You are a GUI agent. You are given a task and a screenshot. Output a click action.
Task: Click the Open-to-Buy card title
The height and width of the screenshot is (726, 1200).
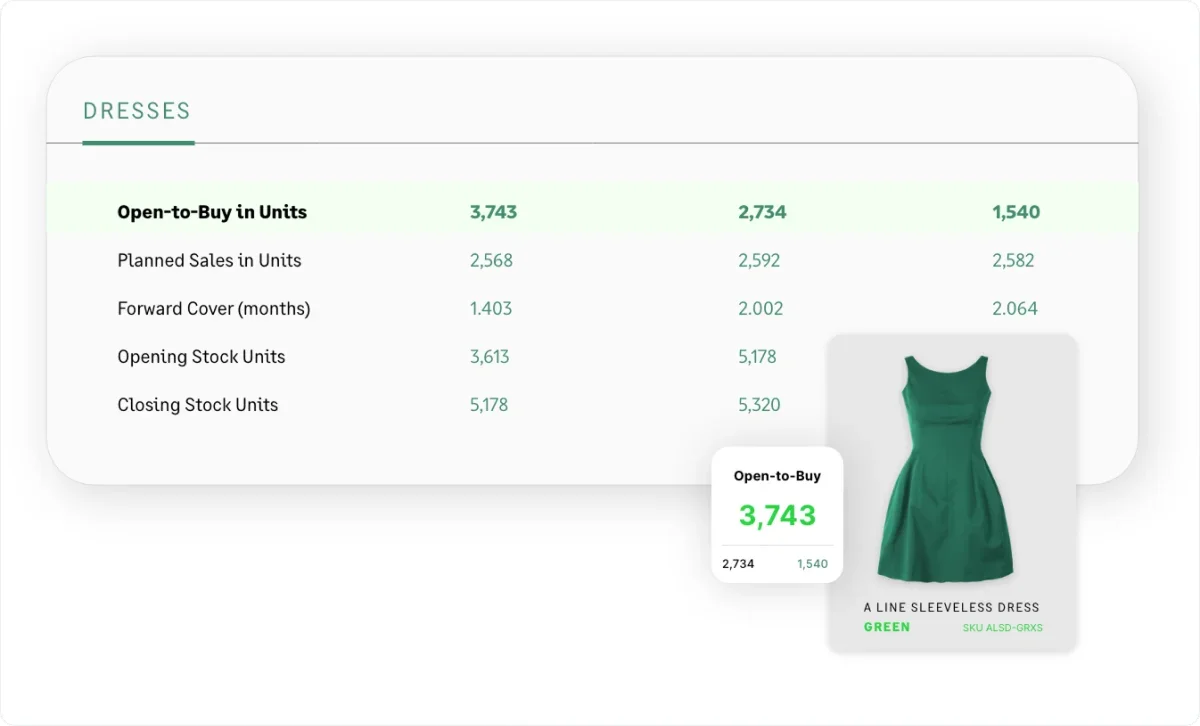(777, 476)
